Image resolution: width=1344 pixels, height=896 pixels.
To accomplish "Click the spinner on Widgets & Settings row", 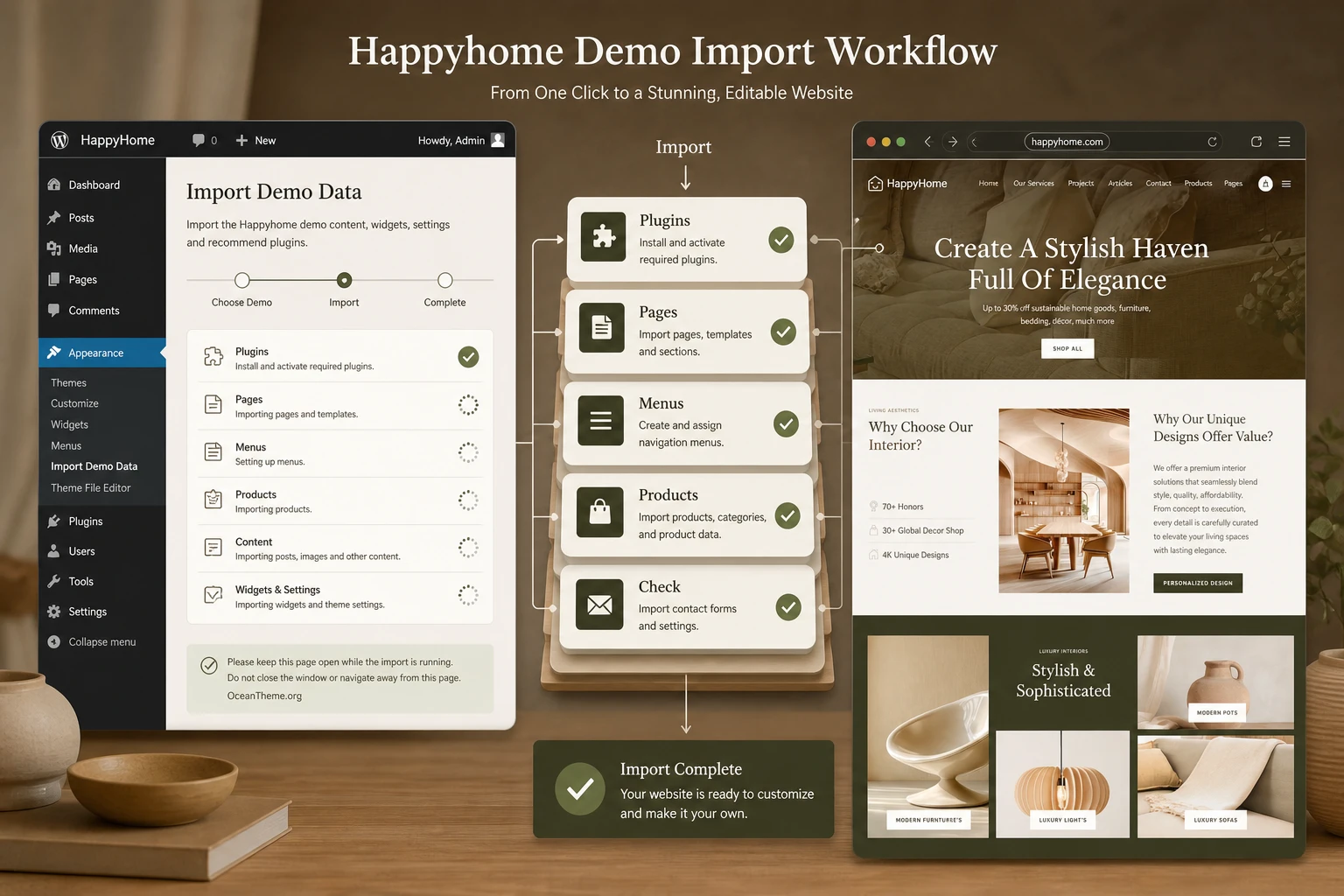I will (x=468, y=595).
